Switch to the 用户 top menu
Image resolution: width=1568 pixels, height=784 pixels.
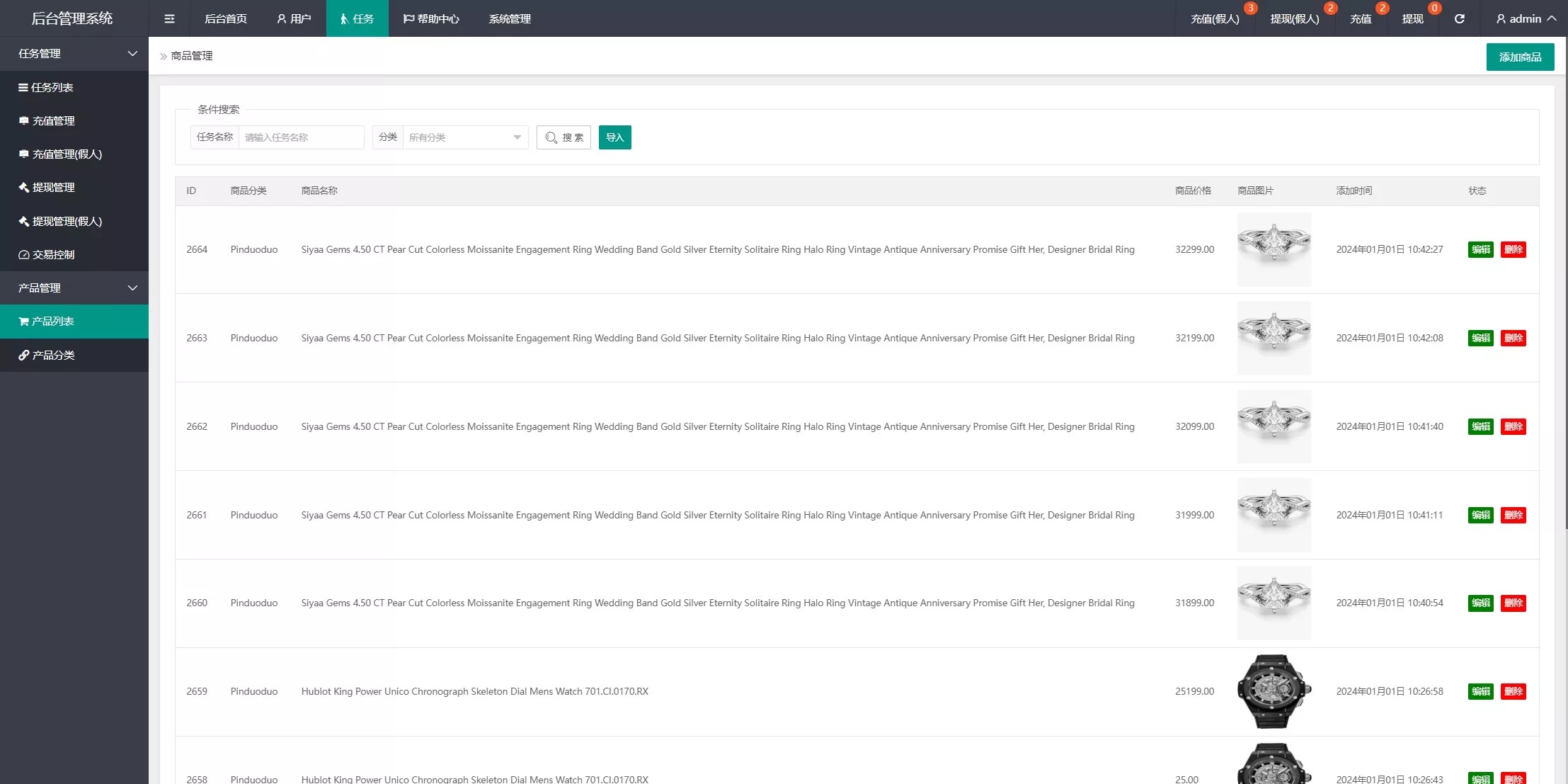tap(294, 19)
